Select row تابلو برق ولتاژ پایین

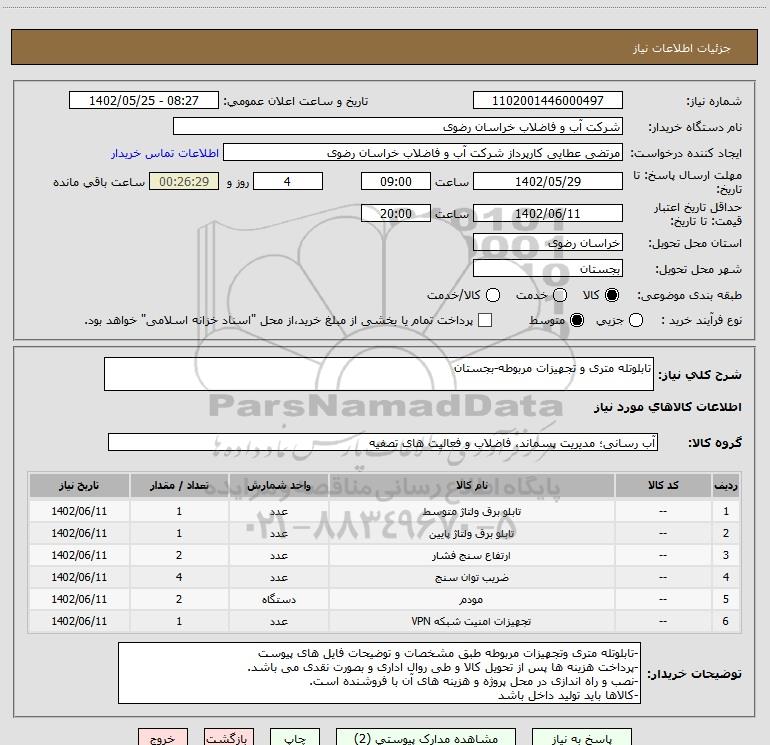[x=385, y=533]
